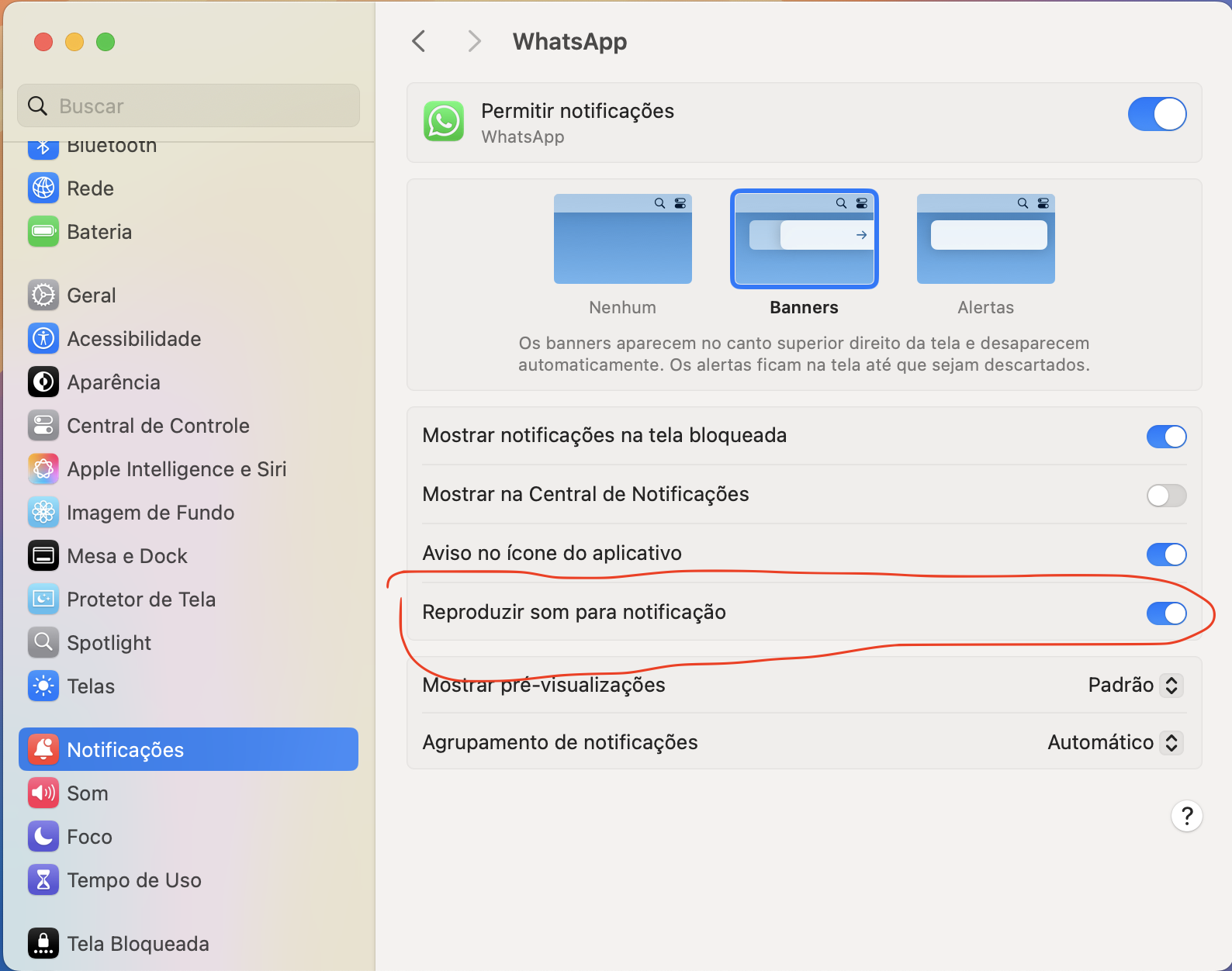This screenshot has width=1232, height=971.
Task: Click the Som speaker icon
Action: point(43,793)
